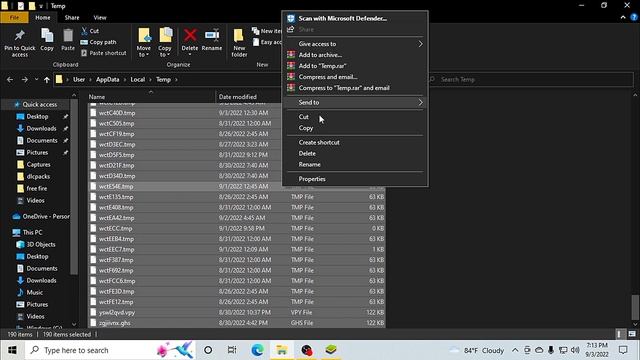
Task: Click File Explorer taskbar icon
Action: click(x=282, y=350)
